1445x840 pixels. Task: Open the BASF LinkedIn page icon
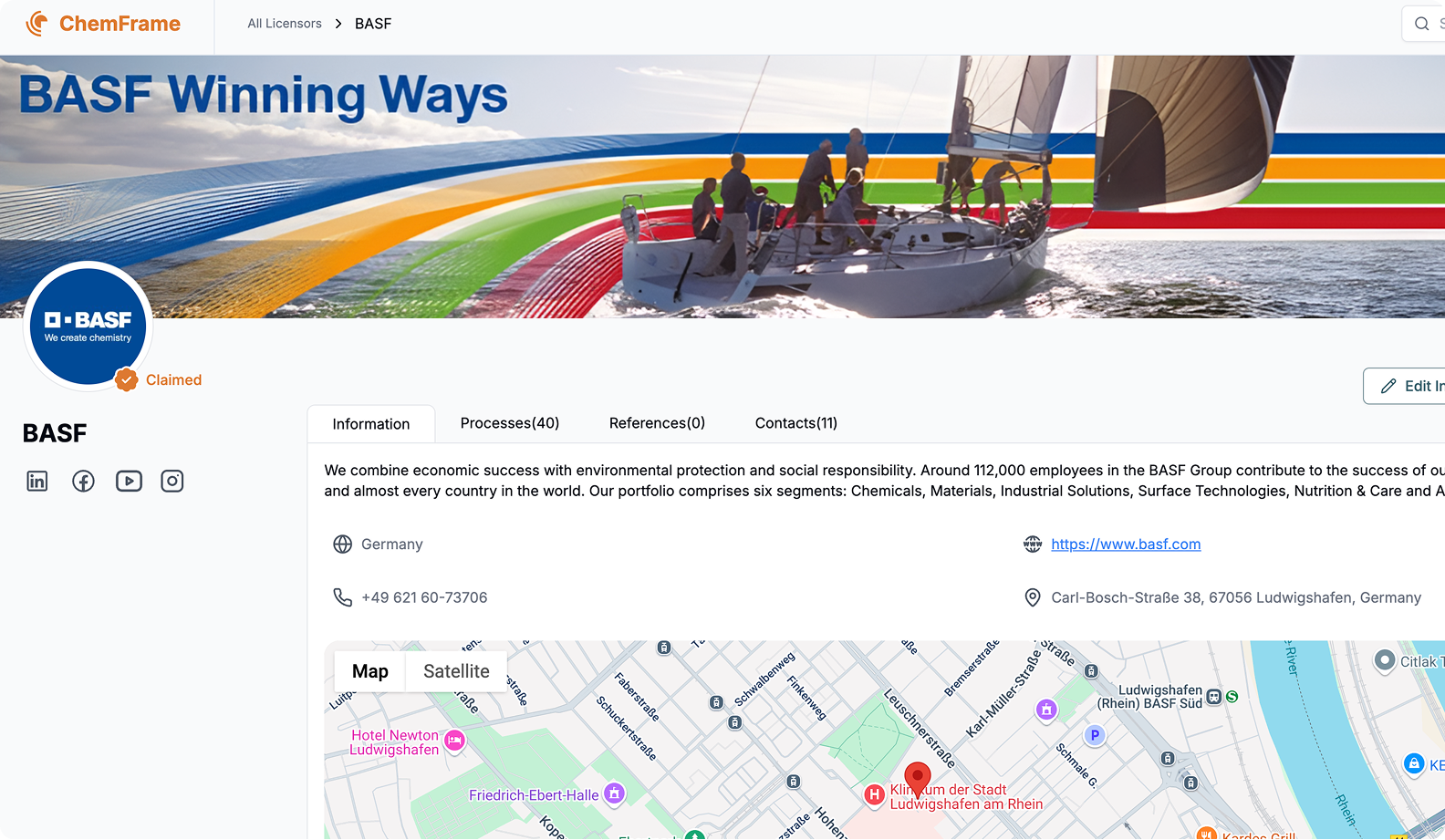[37, 481]
